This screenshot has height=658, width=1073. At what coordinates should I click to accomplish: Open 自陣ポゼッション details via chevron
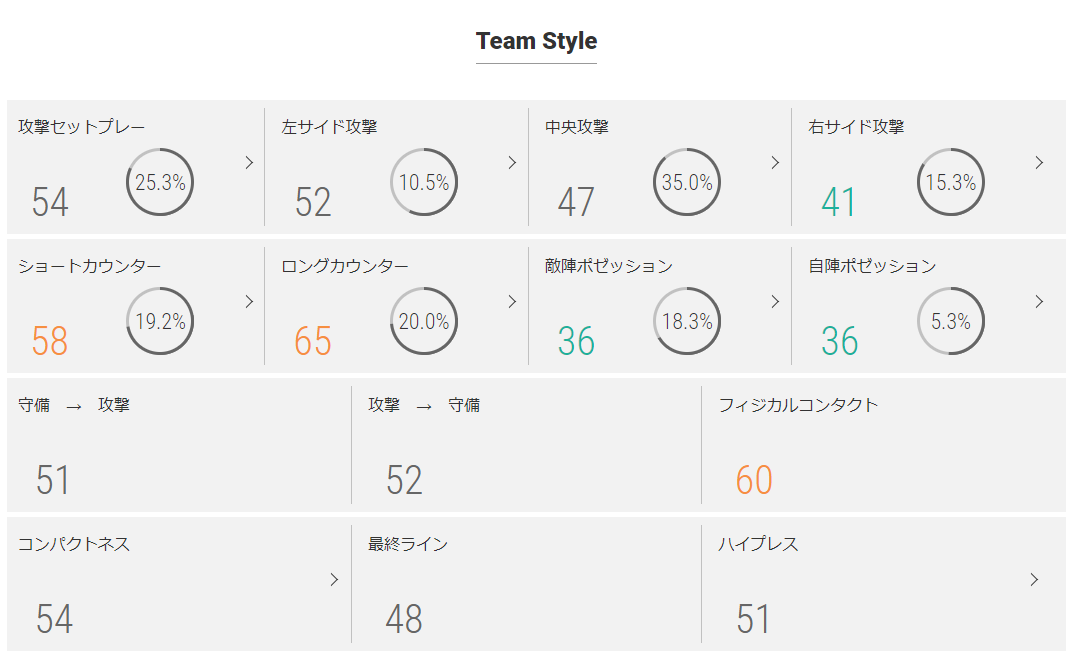click(x=1039, y=302)
